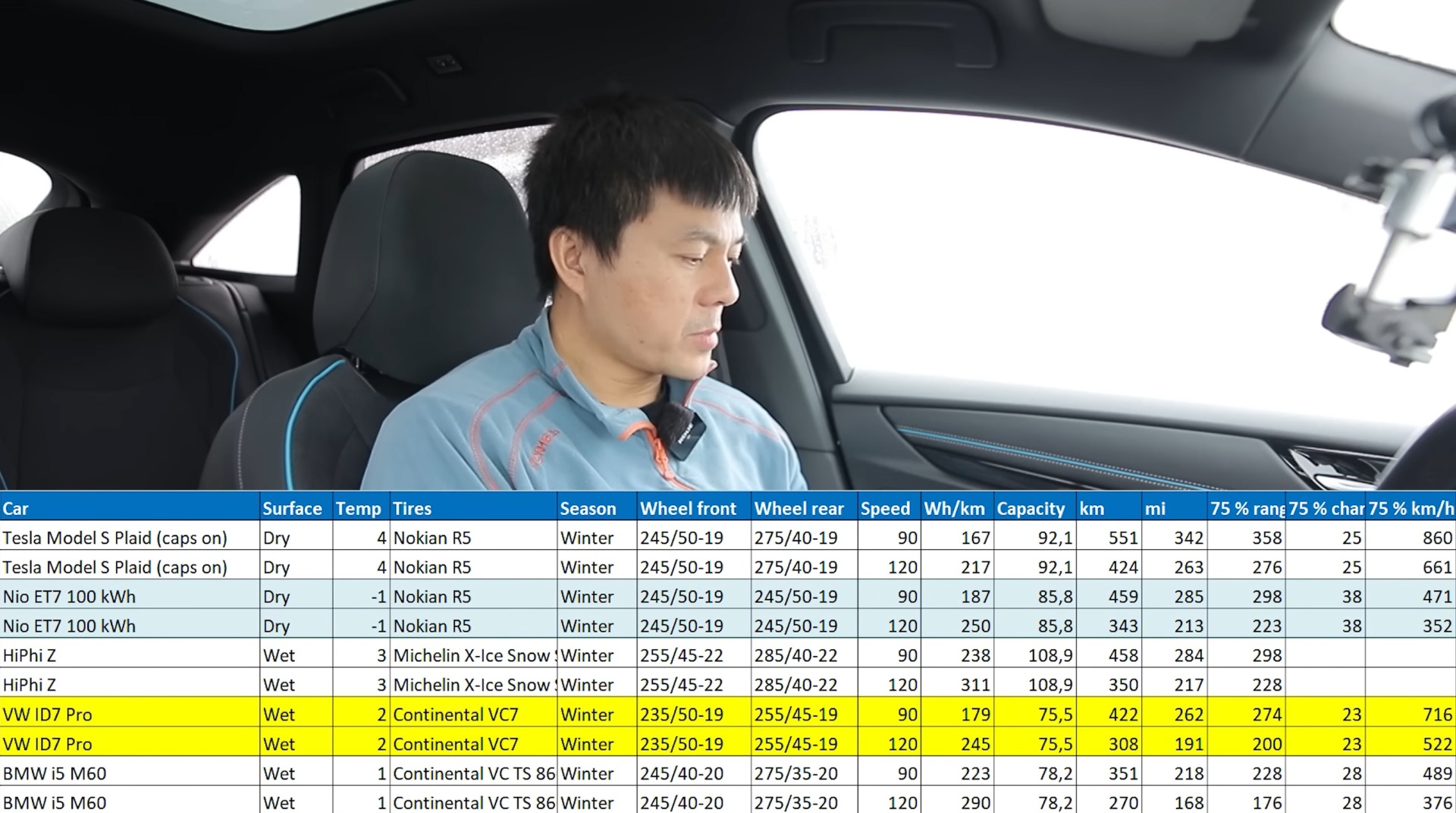The height and width of the screenshot is (813, 1456).
Task: Click the 'Wheel front' column header
Action: click(694, 508)
